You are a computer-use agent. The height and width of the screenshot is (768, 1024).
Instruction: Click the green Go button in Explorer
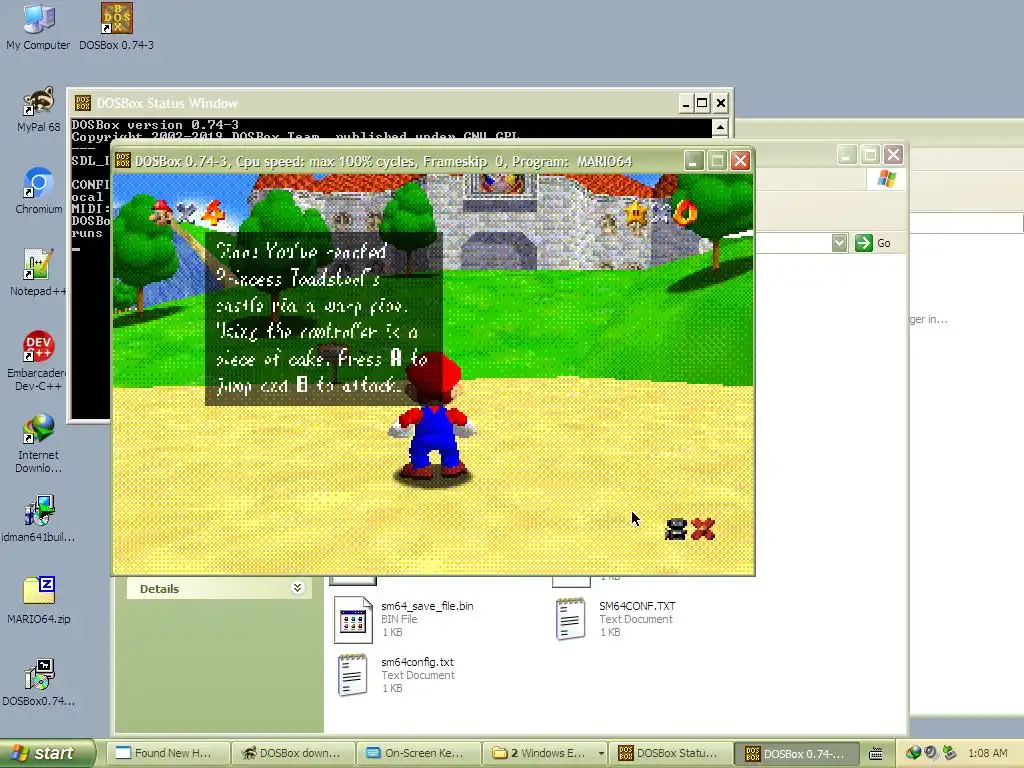pyautogui.click(x=873, y=243)
